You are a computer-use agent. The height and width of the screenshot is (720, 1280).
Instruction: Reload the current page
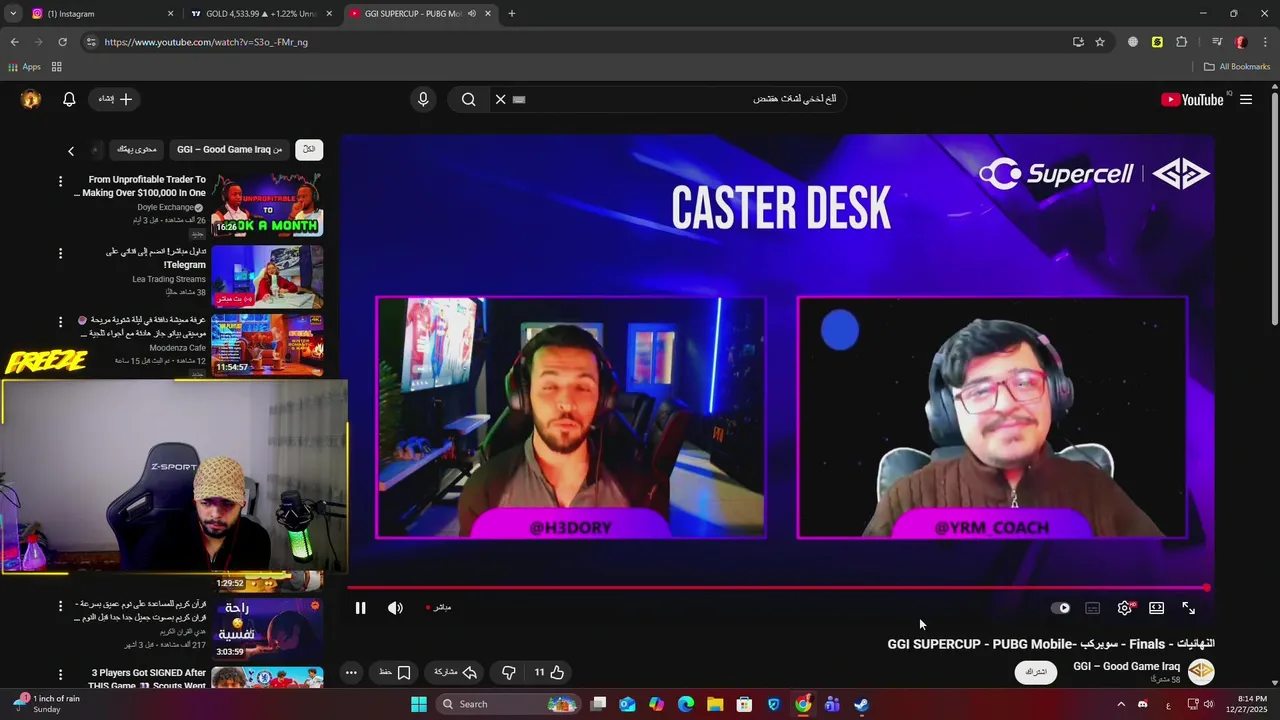coord(62,42)
